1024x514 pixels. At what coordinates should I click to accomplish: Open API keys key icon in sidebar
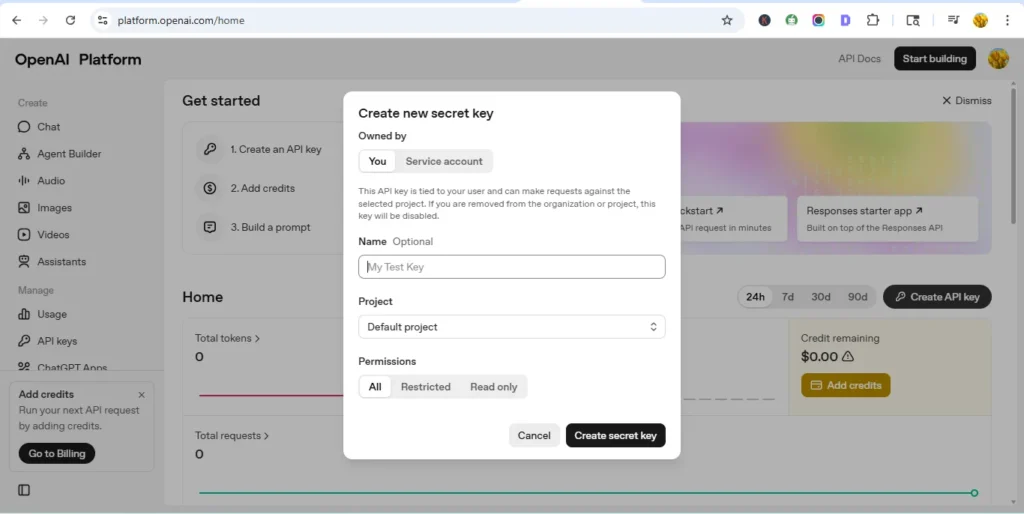(24, 341)
